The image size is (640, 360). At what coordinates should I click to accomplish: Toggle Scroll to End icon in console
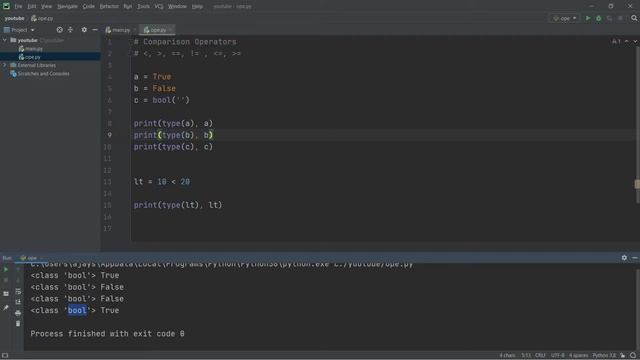18,302
